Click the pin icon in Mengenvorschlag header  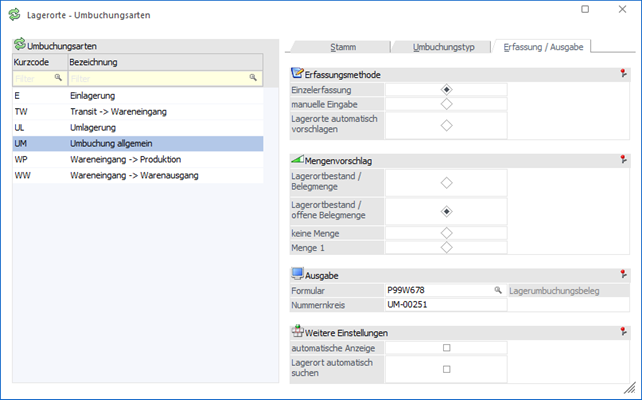pyautogui.click(x=624, y=159)
